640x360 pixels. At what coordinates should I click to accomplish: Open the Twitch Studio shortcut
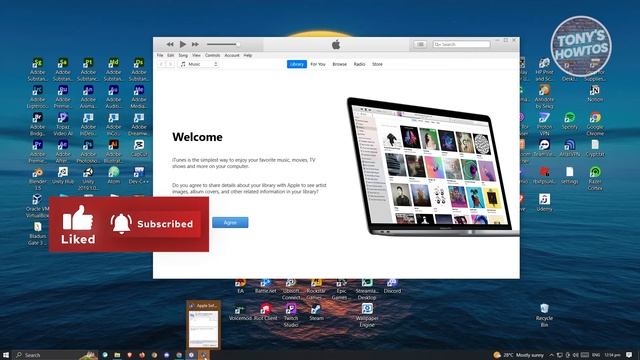(291, 315)
